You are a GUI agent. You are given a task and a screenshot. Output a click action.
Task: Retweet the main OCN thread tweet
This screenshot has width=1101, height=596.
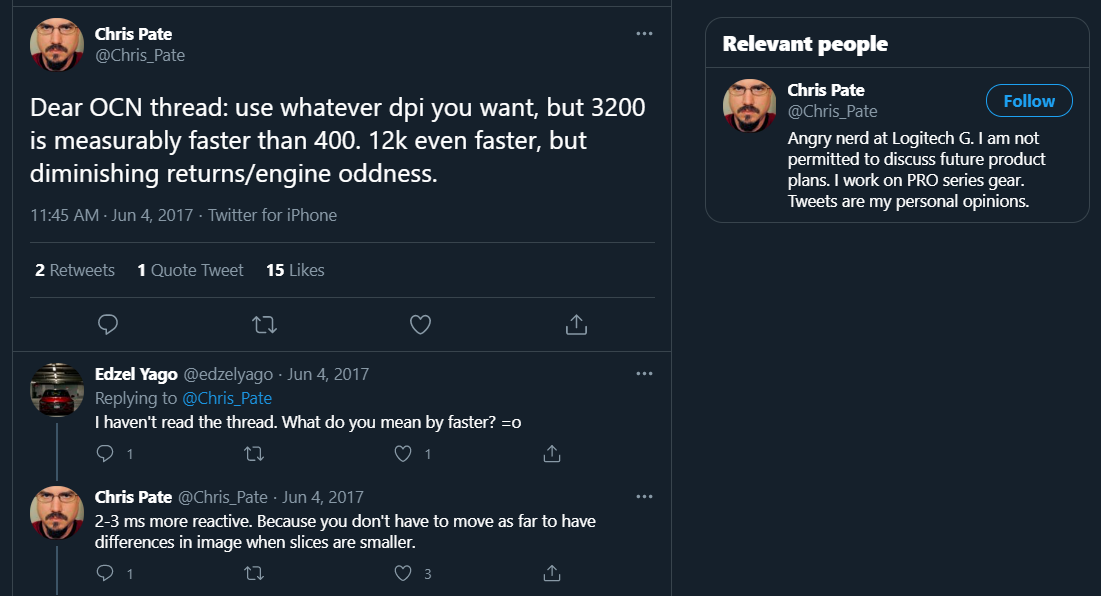[x=265, y=324]
